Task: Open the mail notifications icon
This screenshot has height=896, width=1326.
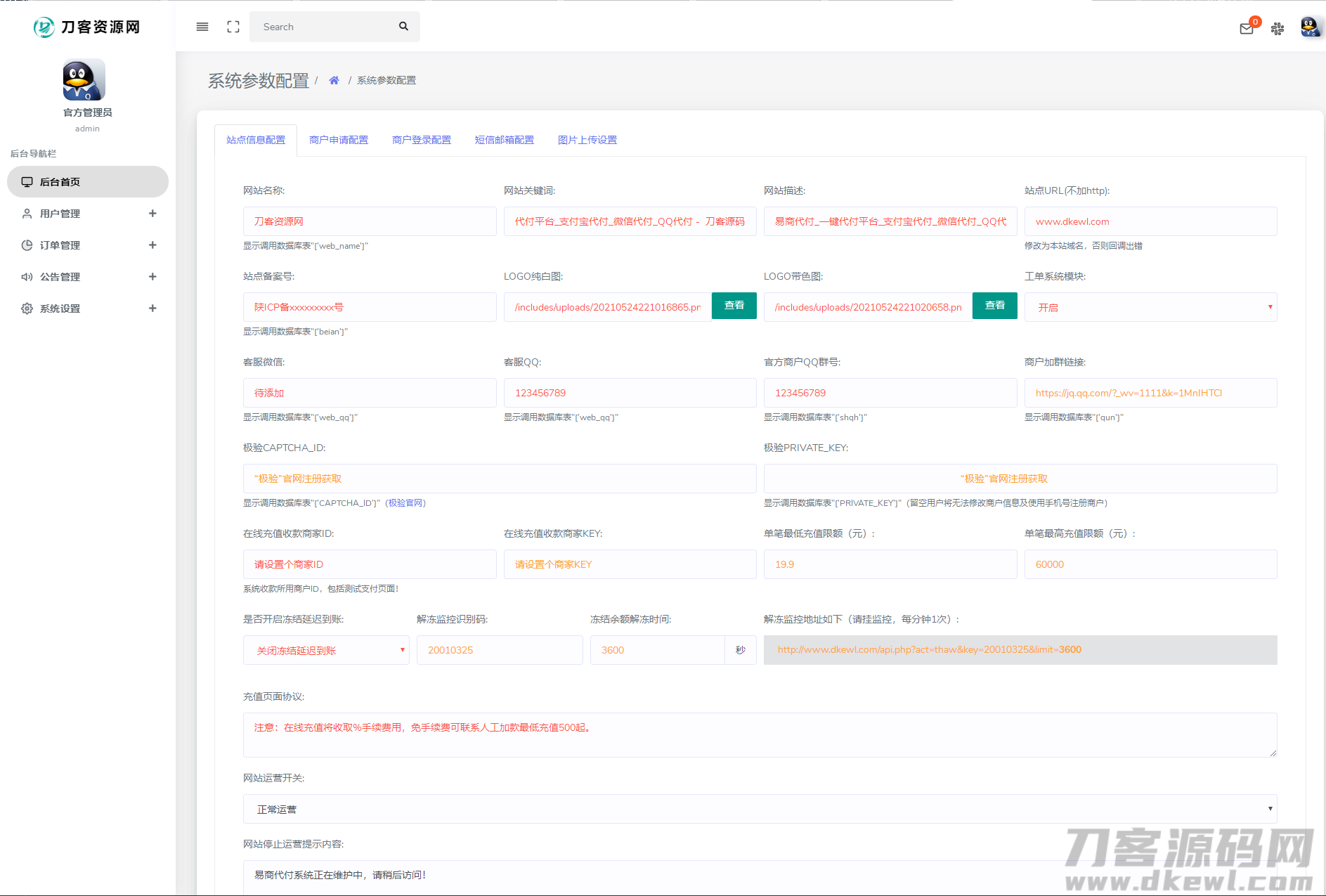Action: (x=1247, y=29)
